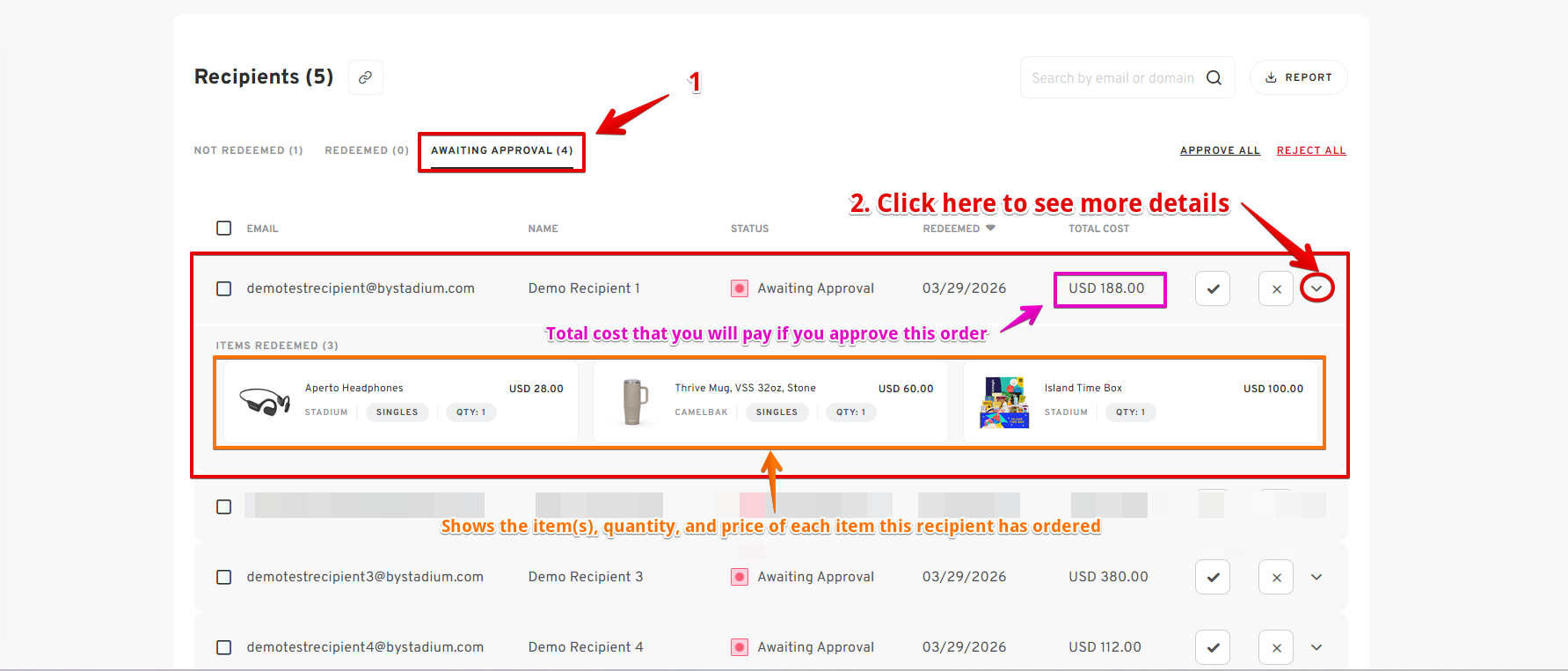
Task: Toggle the select-all checkbox in header
Action: pos(224,229)
